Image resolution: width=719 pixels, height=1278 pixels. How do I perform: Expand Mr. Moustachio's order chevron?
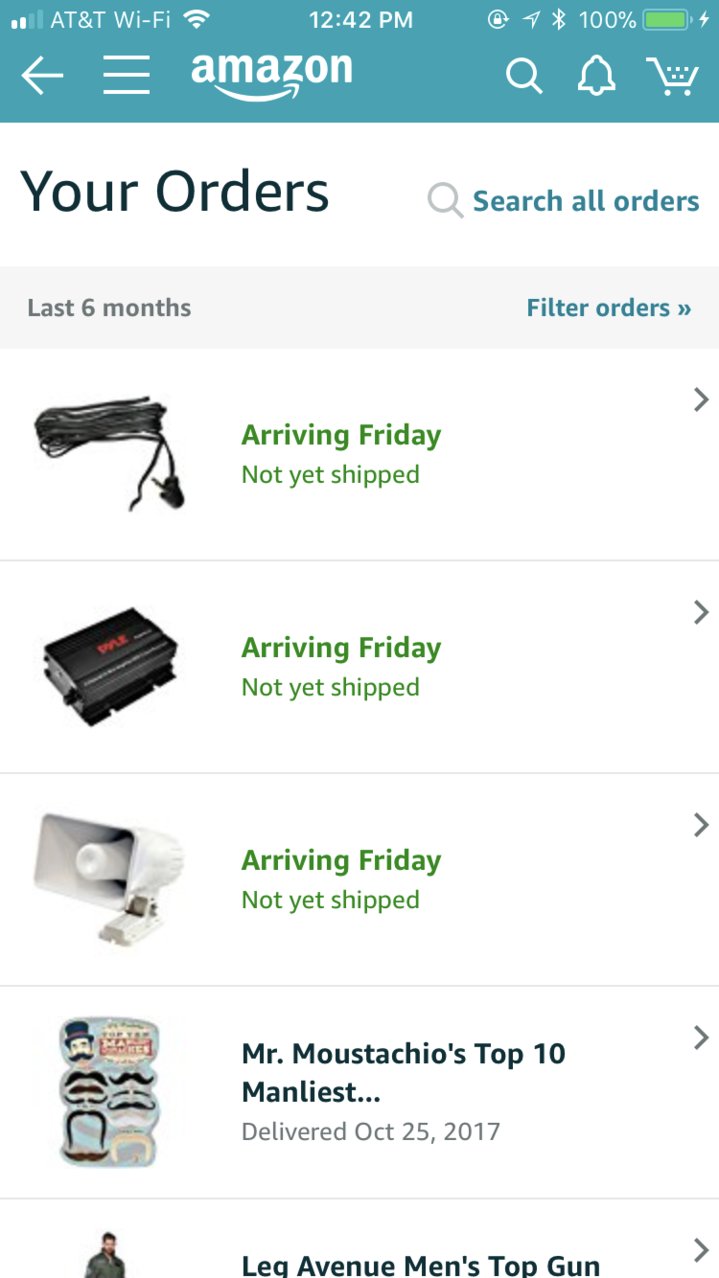point(701,1038)
